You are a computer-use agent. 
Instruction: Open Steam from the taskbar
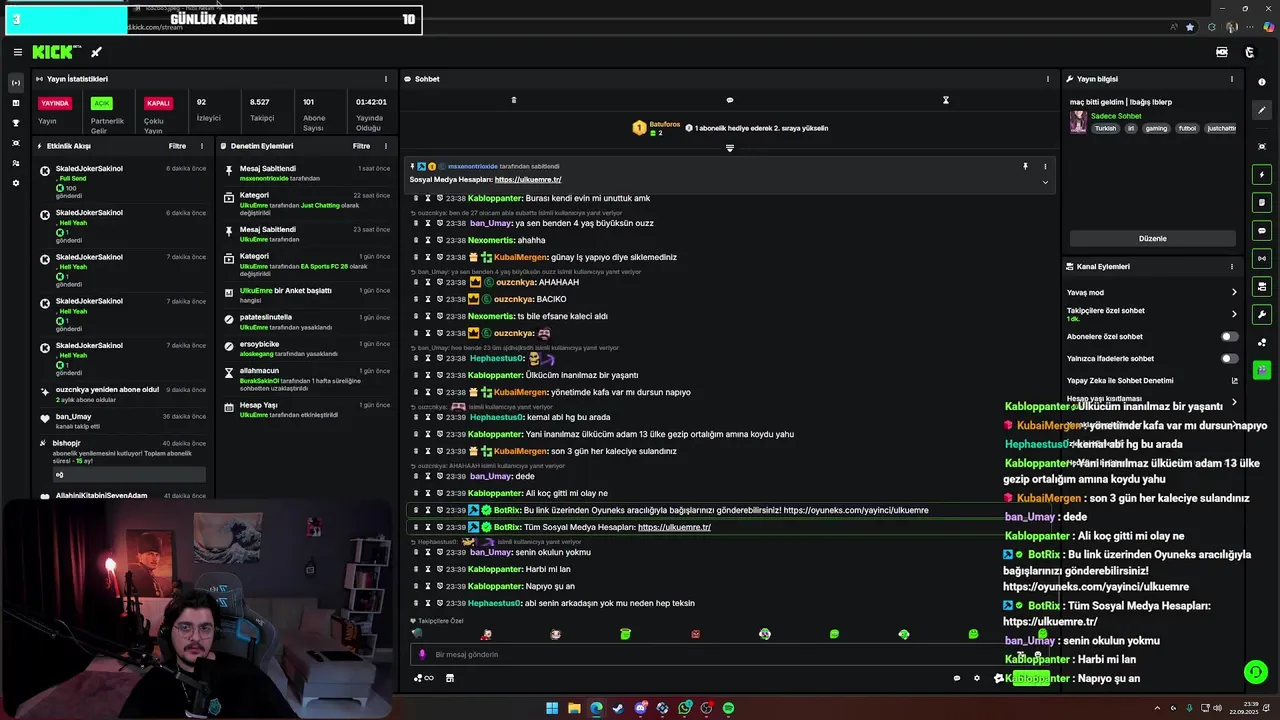click(x=619, y=708)
